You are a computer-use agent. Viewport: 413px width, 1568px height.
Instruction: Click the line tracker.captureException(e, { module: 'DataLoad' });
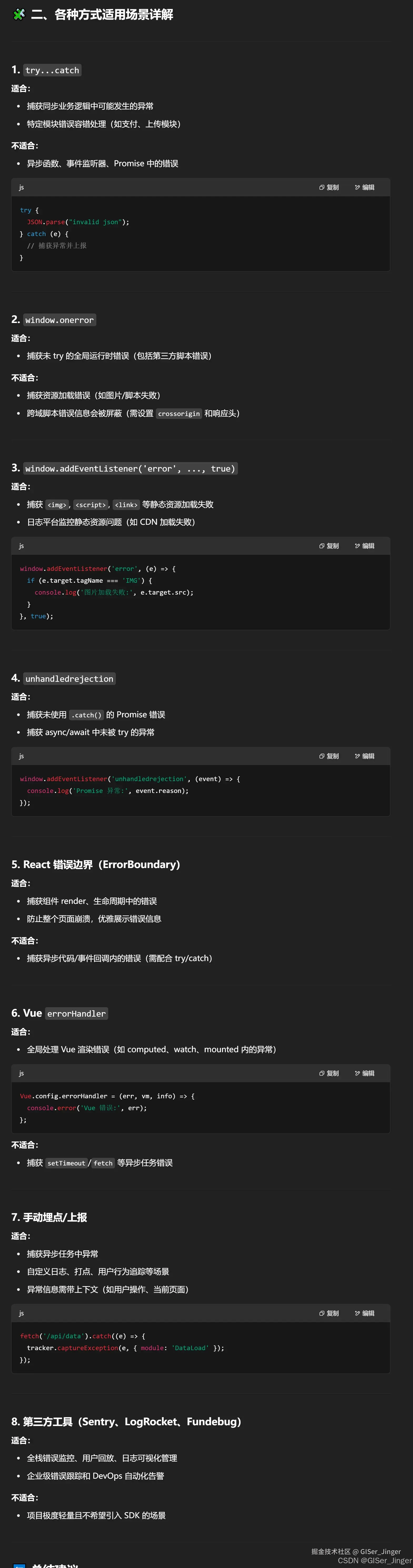click(x=125, y=1348)
